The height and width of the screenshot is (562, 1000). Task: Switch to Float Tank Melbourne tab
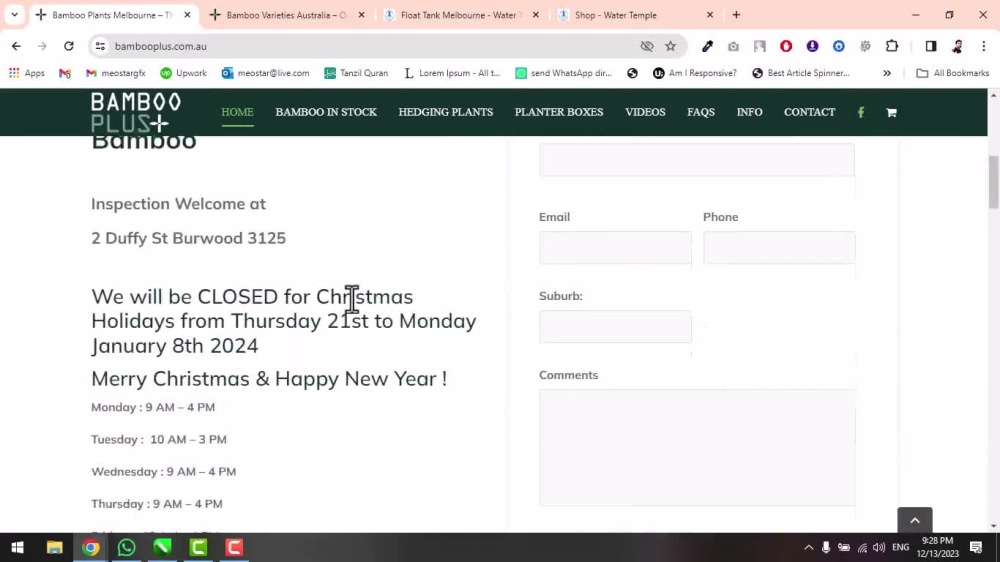461,15
